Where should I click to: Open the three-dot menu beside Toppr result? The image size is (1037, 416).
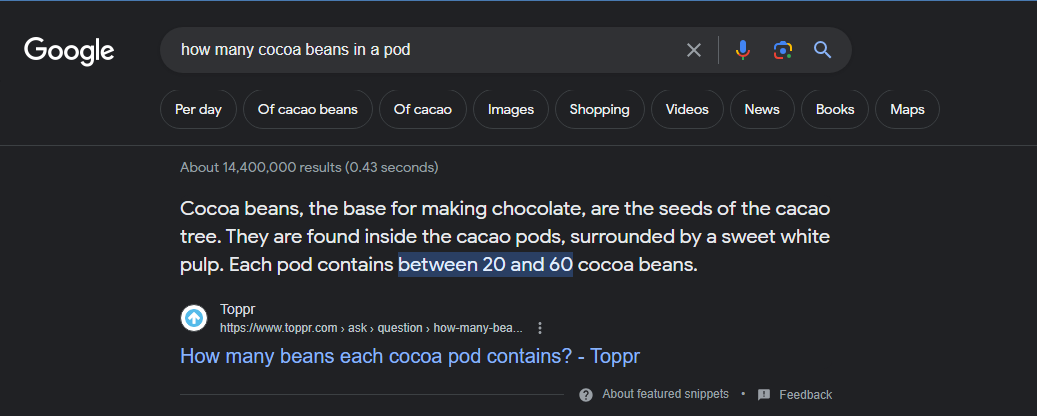540,328
